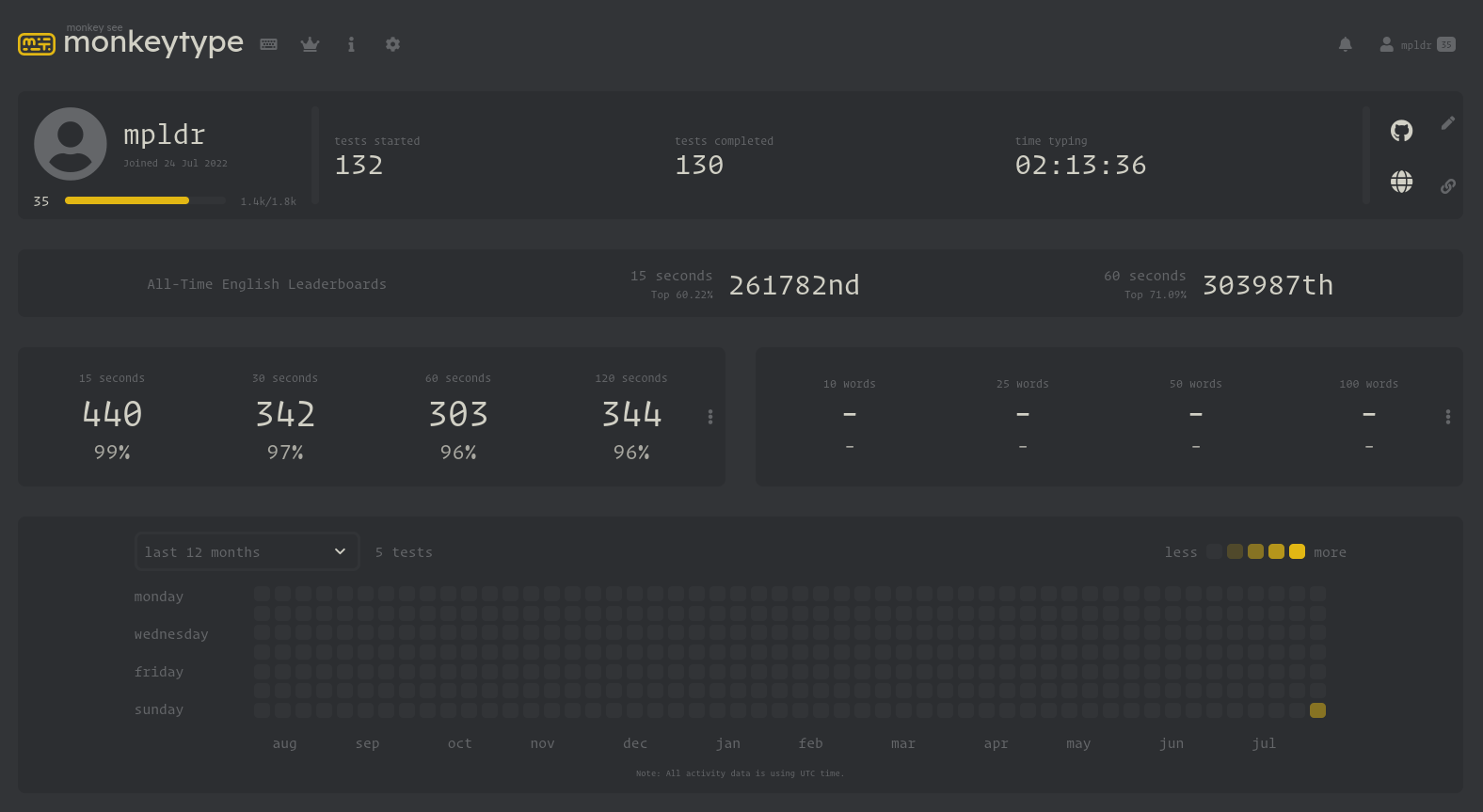Click the 1.4k/1.8k XP text

(x=268, y=201)
